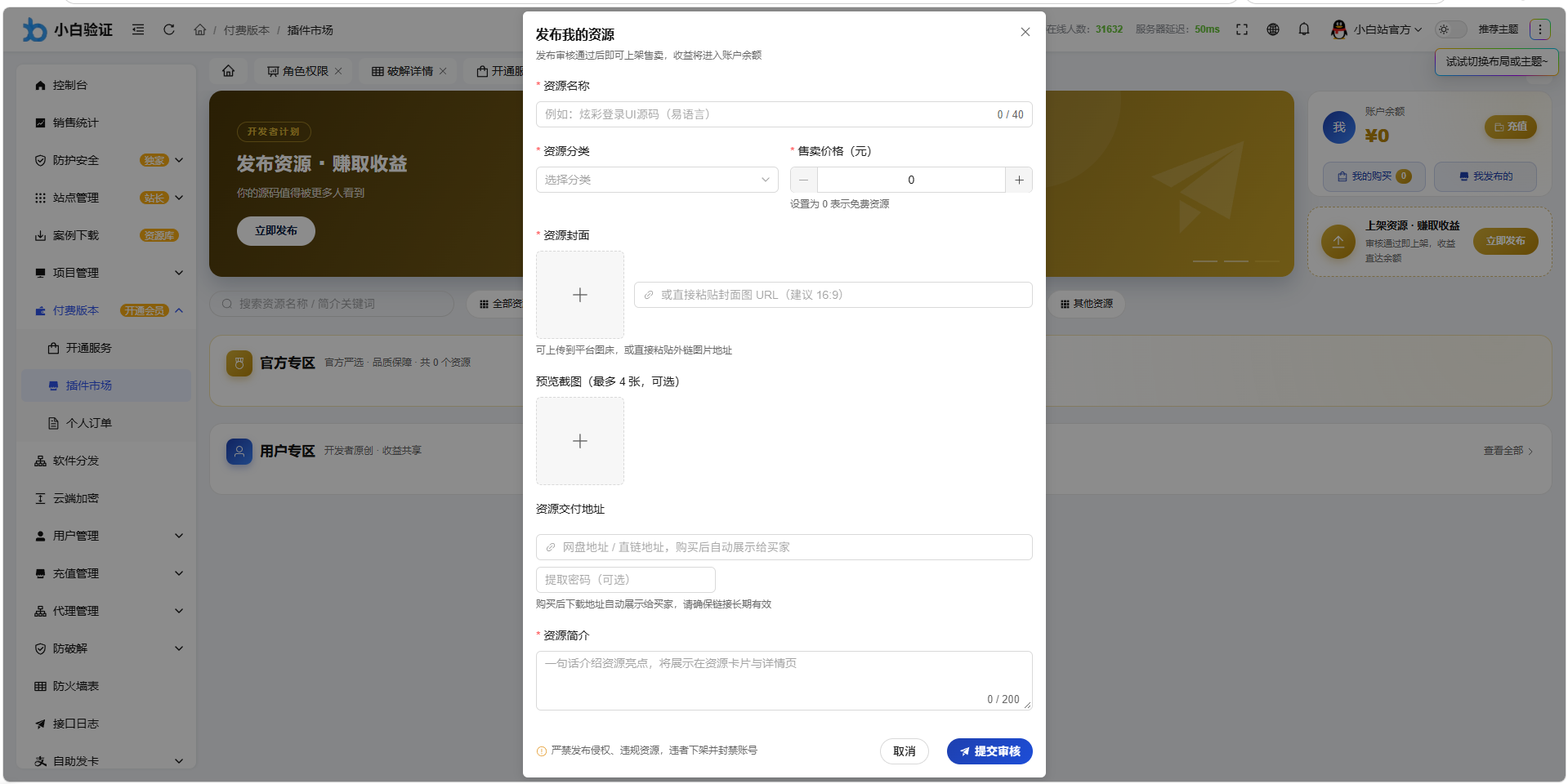Image resolution: width=1568 pixels, height=784 pixels.
Task: Open 控制台 in the sidebar
Action: click(x=106, y=85)
